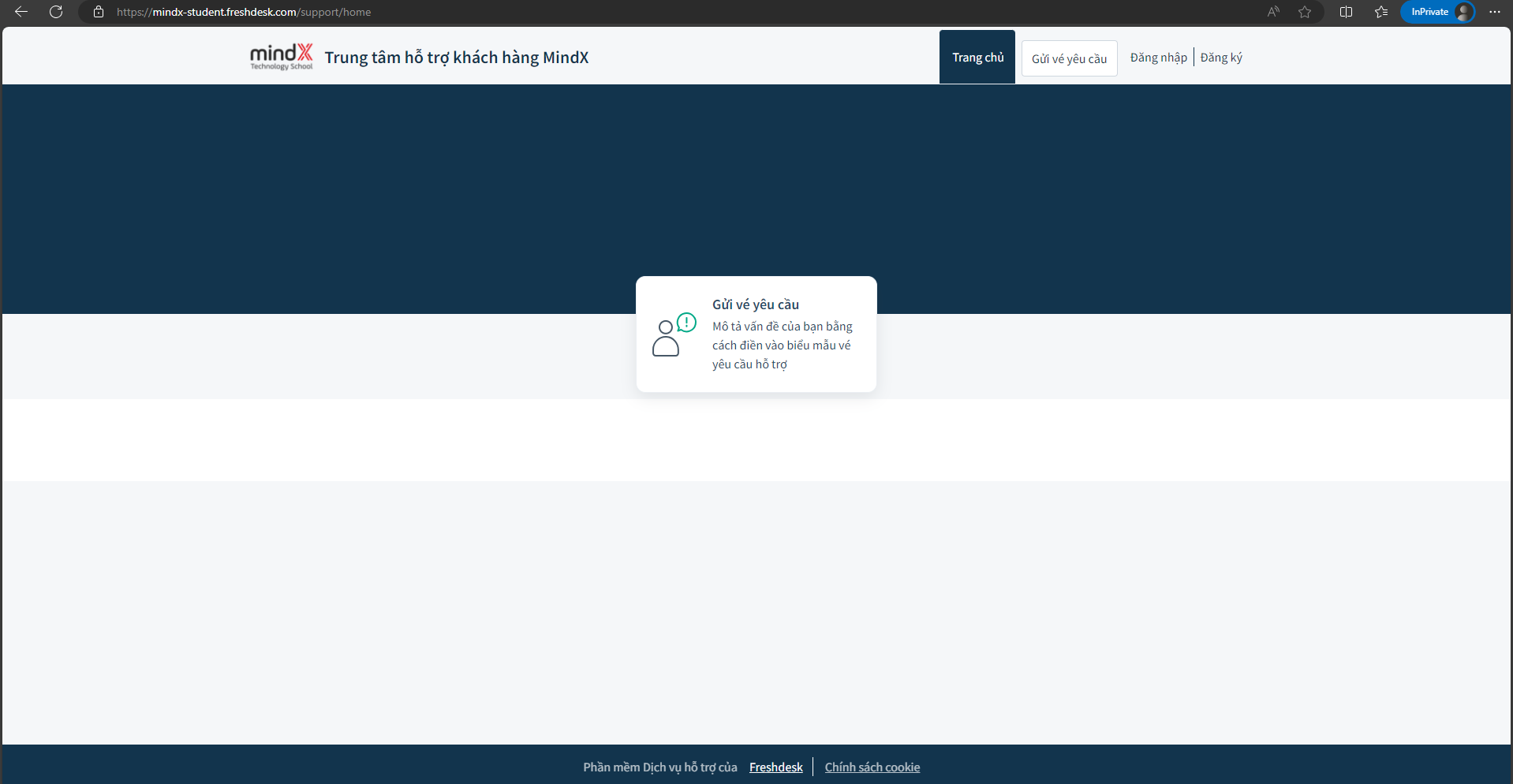Click the person ticket icon in card
Screen dimensions: 1513x784
tap(673, 335)
